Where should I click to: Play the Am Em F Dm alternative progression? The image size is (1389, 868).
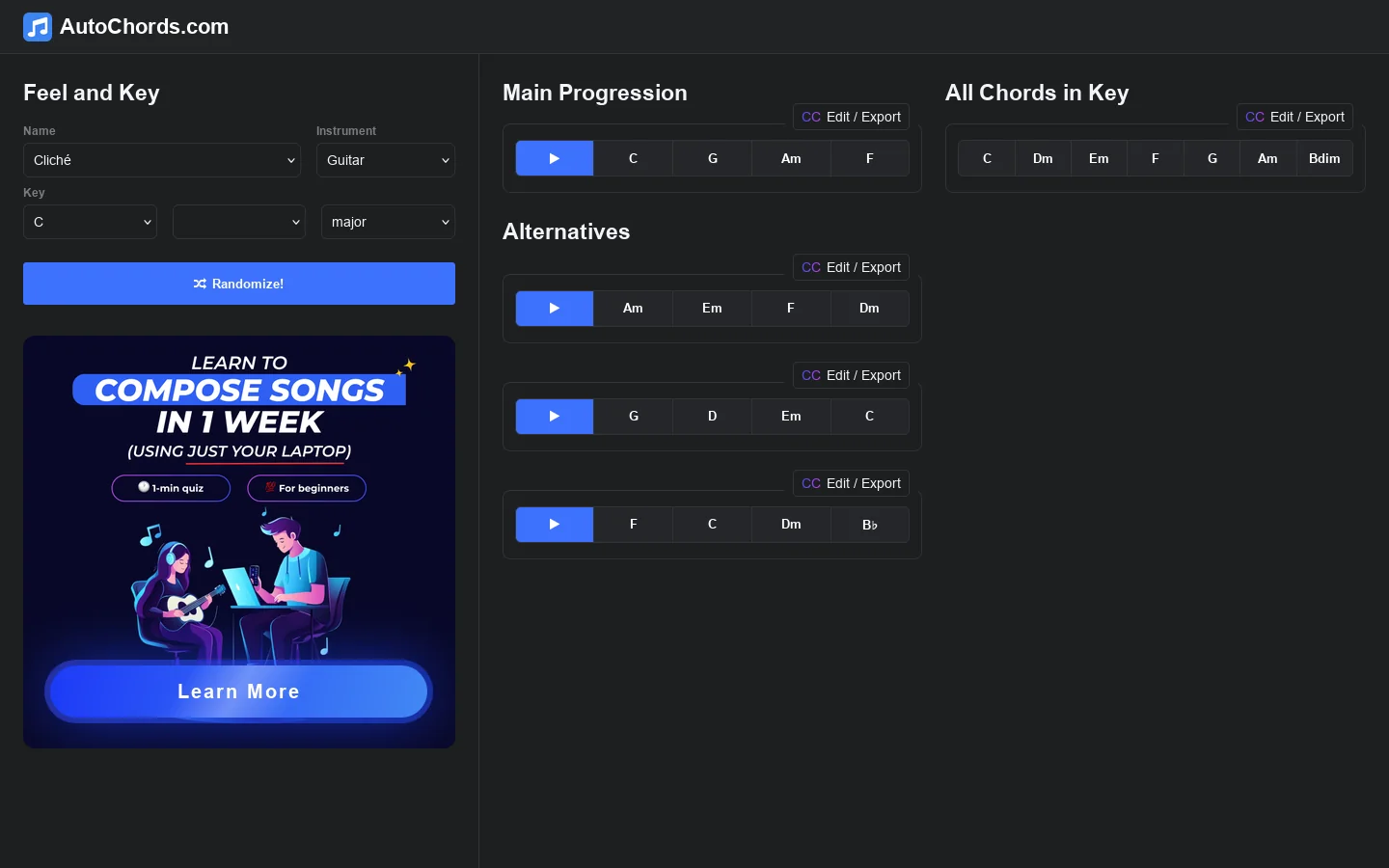pyautogui.click(x=555, y=309)
